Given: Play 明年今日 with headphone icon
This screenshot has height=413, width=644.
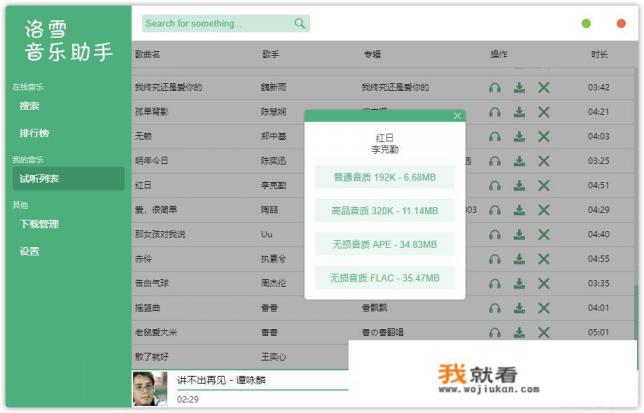Looking at the screenshot, I should (x=495, y=161).
